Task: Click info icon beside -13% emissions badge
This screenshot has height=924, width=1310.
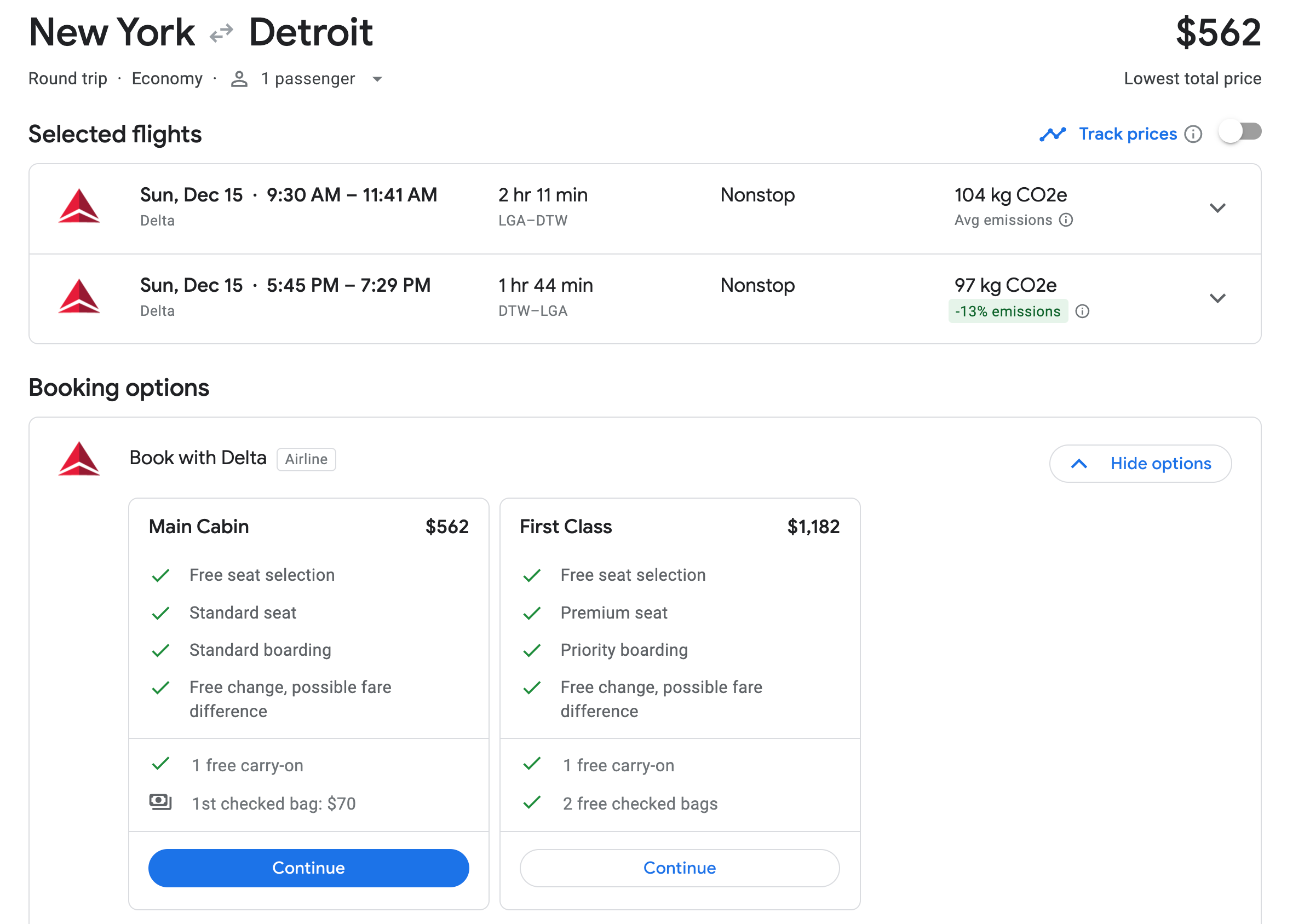Action: 1082,311
